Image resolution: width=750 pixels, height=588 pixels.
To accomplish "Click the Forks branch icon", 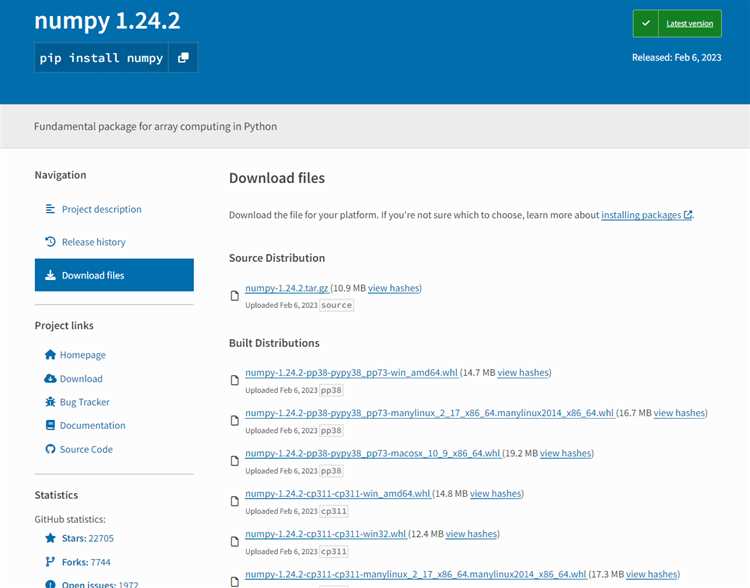I will pos(50,562).
